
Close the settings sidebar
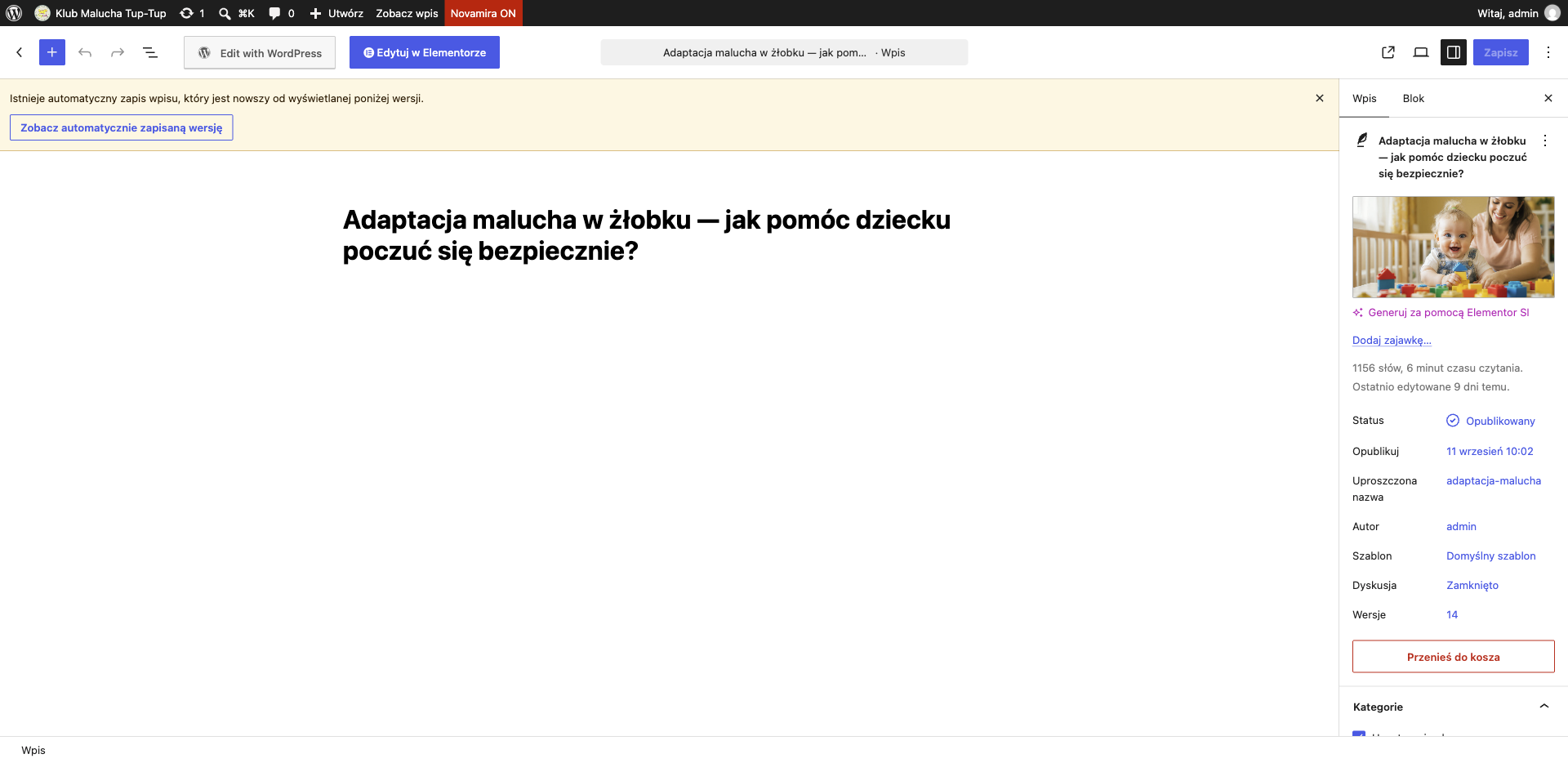[1548, 98]
